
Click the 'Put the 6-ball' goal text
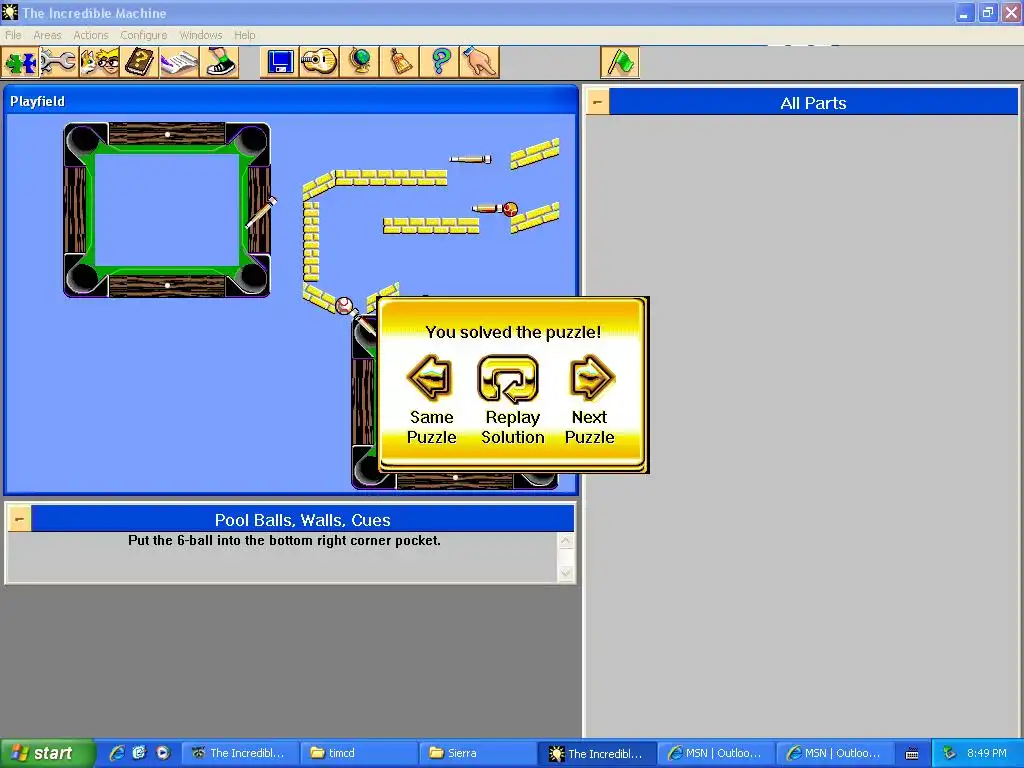(x=284, y=541)
